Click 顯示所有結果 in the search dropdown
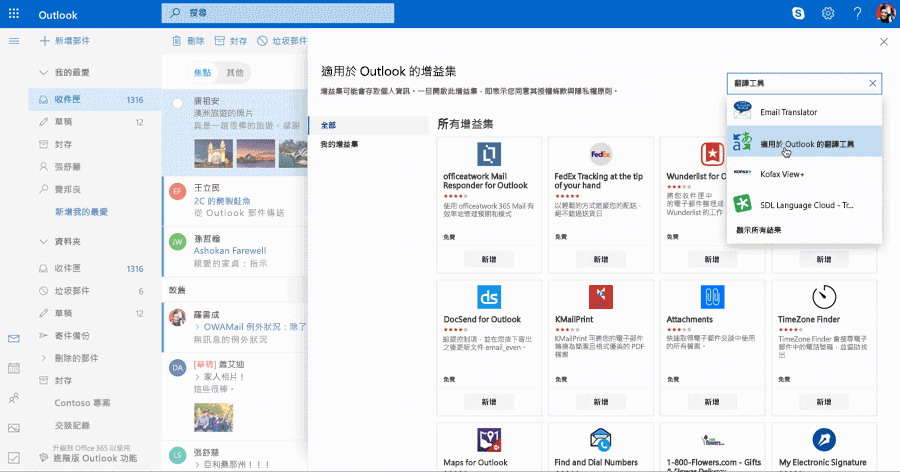 [x=758, y=230]
